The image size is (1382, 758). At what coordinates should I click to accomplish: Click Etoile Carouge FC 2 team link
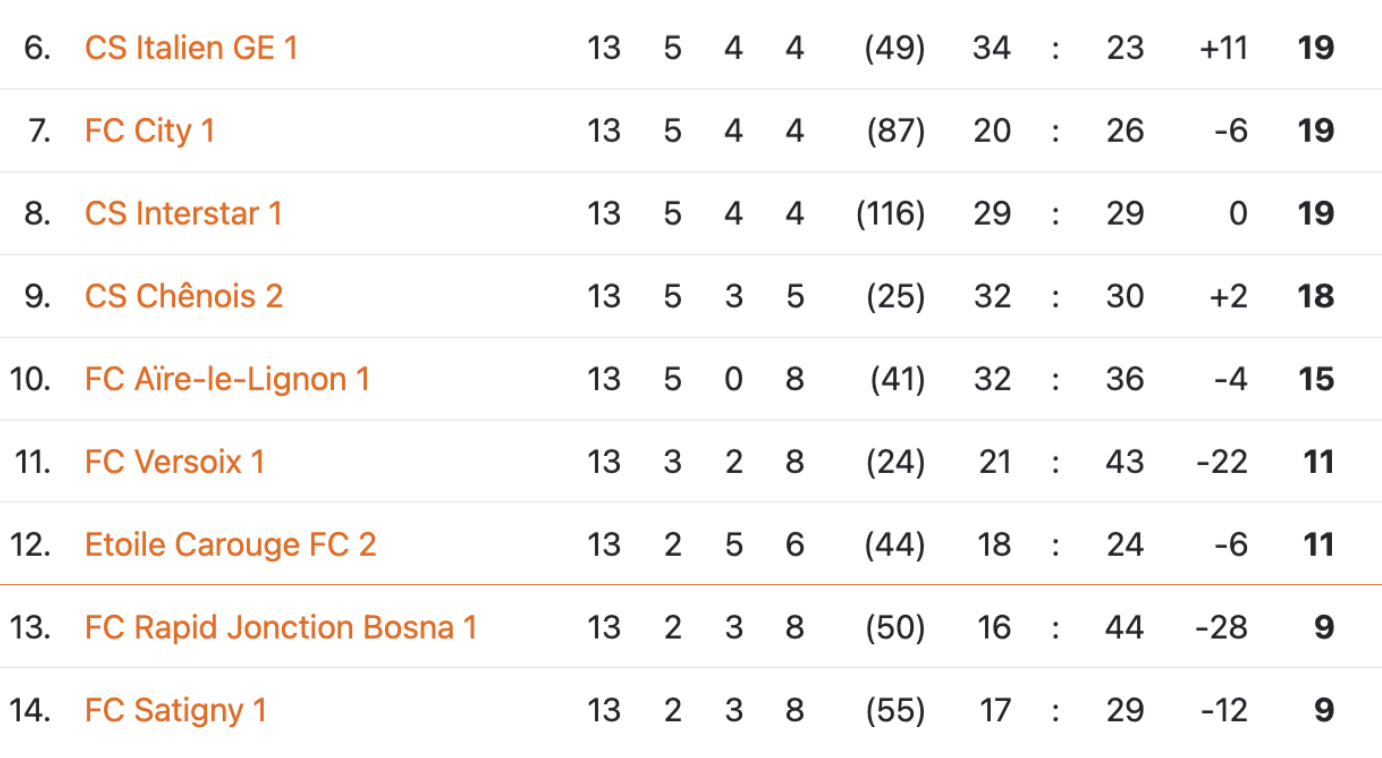click(x=230, y=545)
